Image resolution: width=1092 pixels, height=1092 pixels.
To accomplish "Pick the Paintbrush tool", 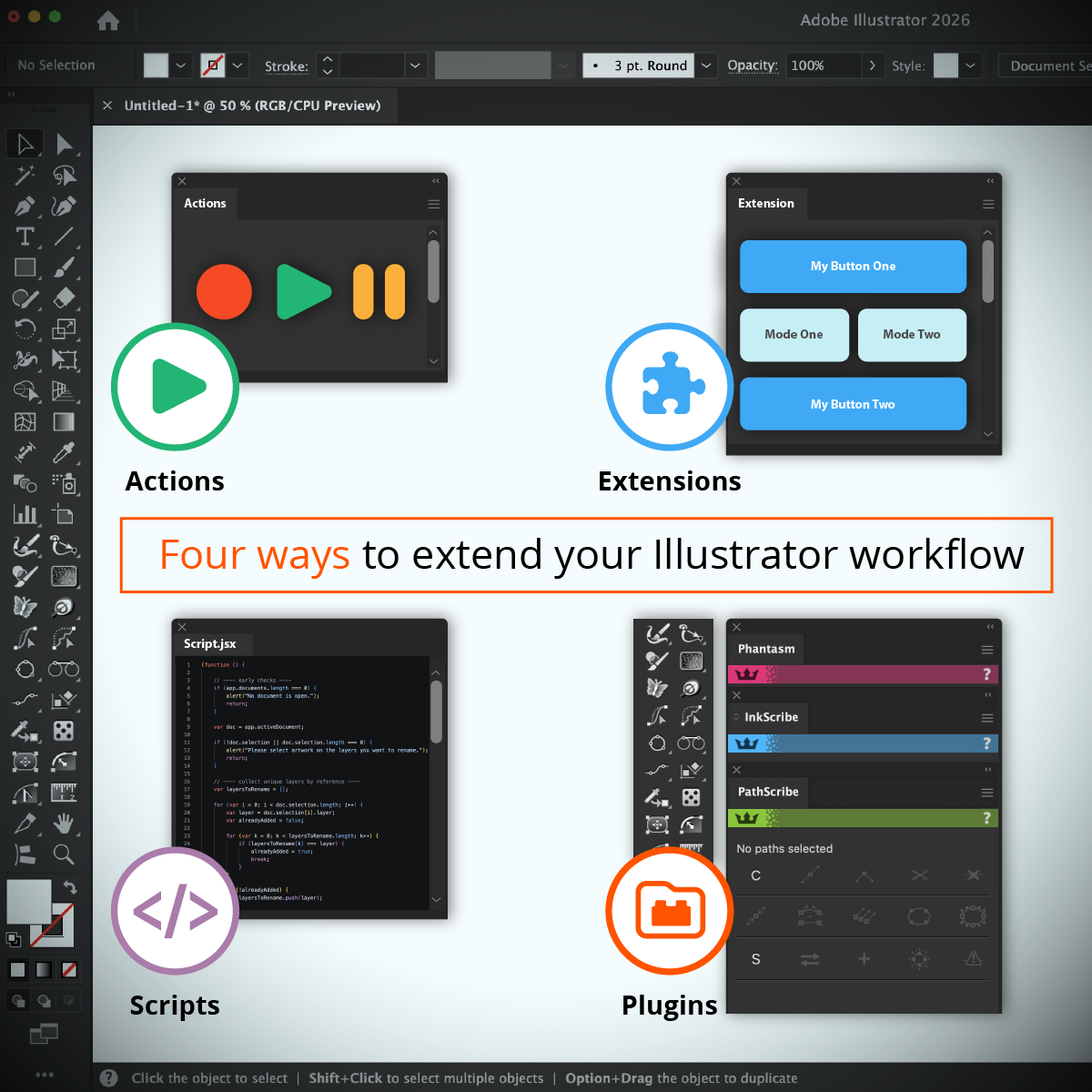I will coord(64,268).
